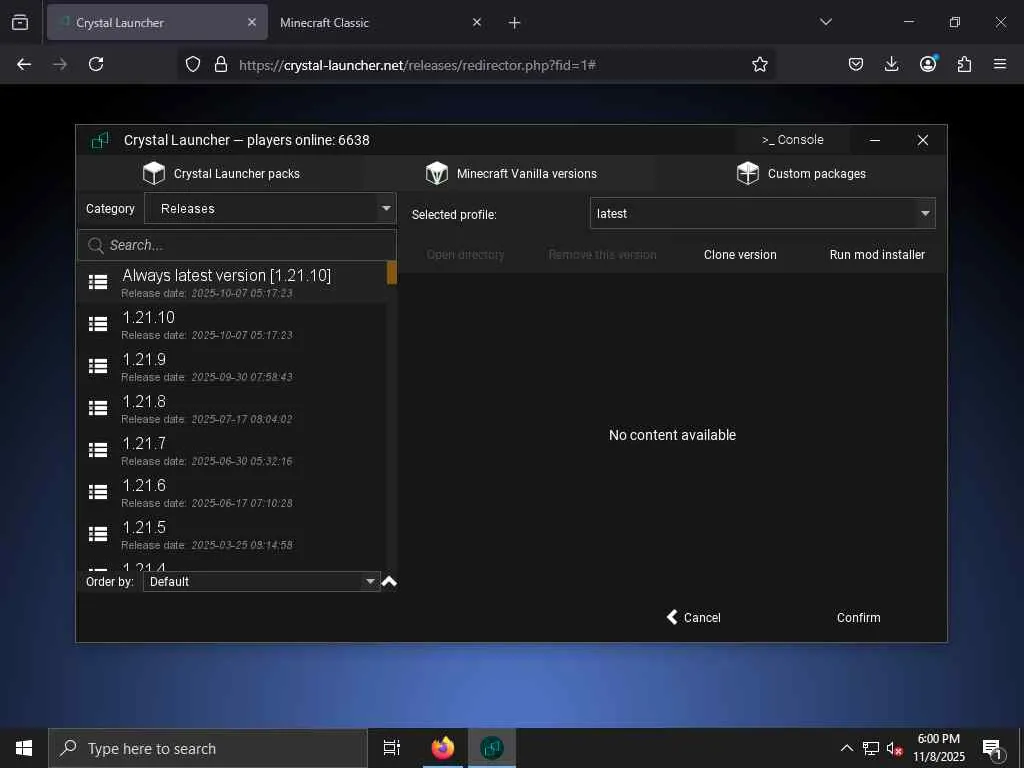Click the magnifier icon in Search field
1024x768 pixels.
pos(95,246)
